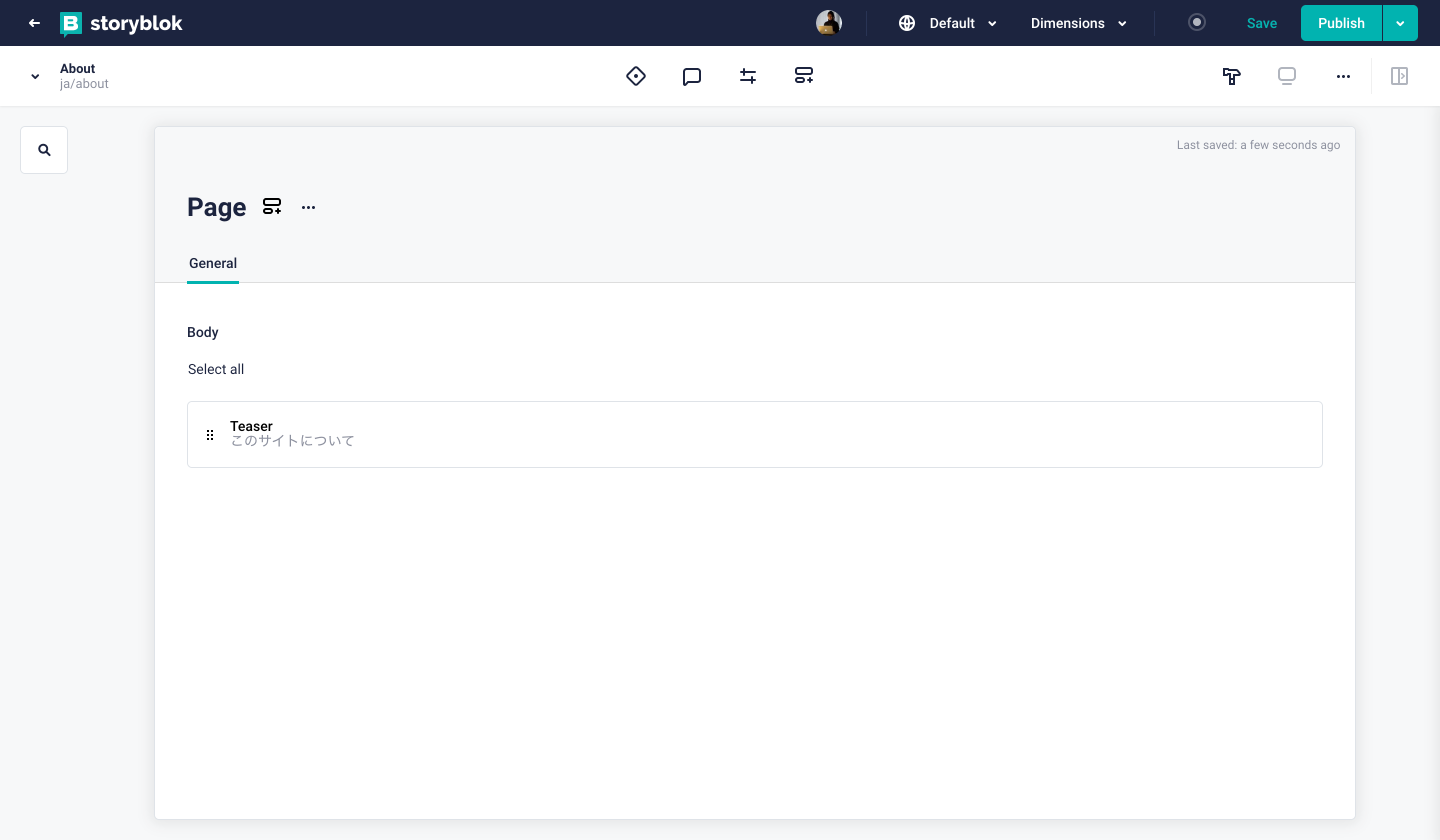Viewport: 1440px width, 840px height.
Task: Click the back arrow next to Storyblok logo
Action: [34, 23]
